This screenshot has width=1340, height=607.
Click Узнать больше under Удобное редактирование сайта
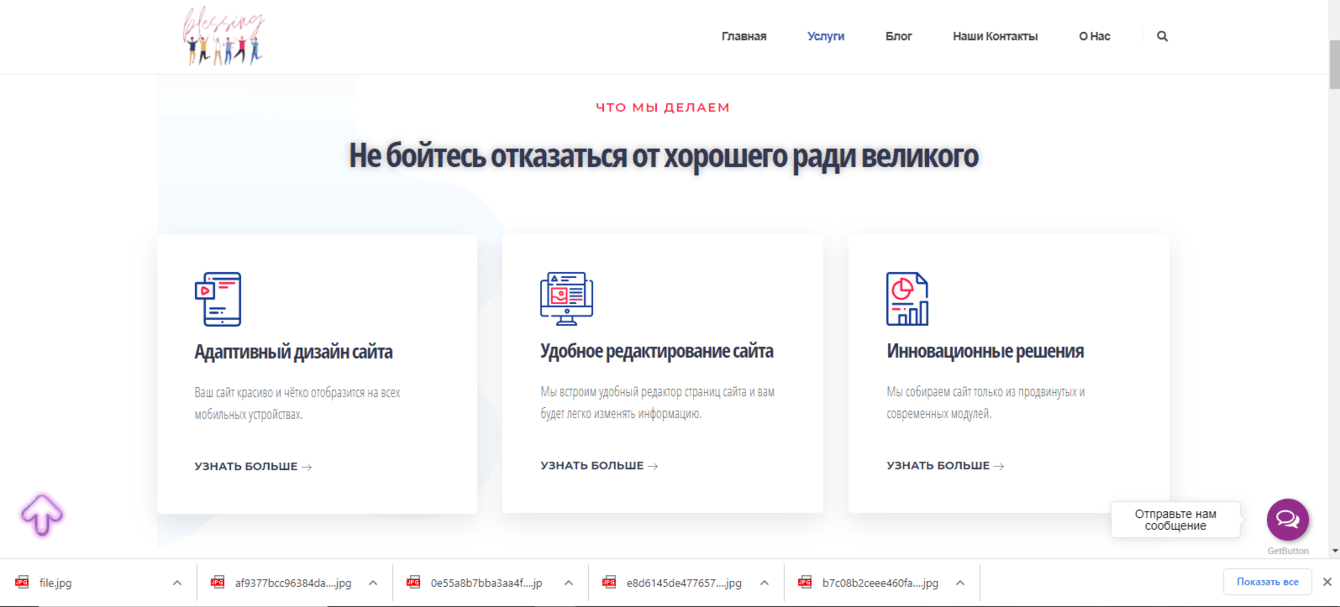pyautogui.click(x=599, y=465)
